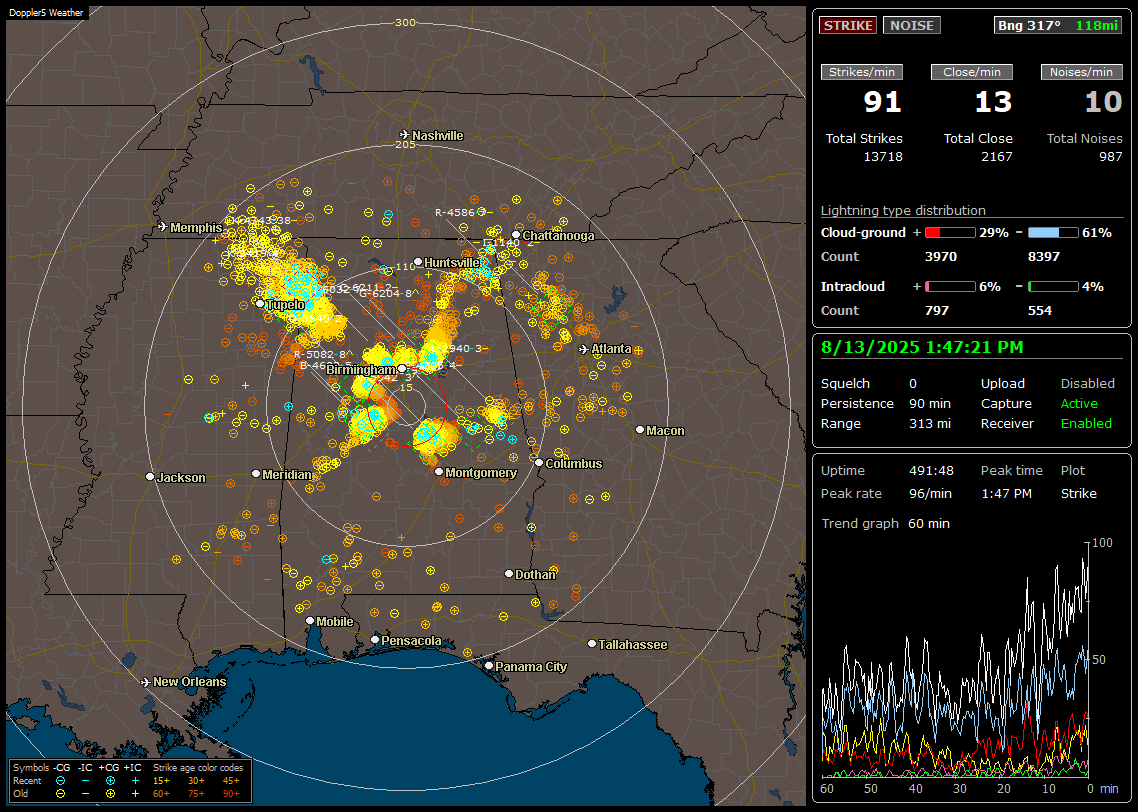Viewport: 1138px width, 812px height.
Task: Click the Macon city dot
Action: coord(639,430)
